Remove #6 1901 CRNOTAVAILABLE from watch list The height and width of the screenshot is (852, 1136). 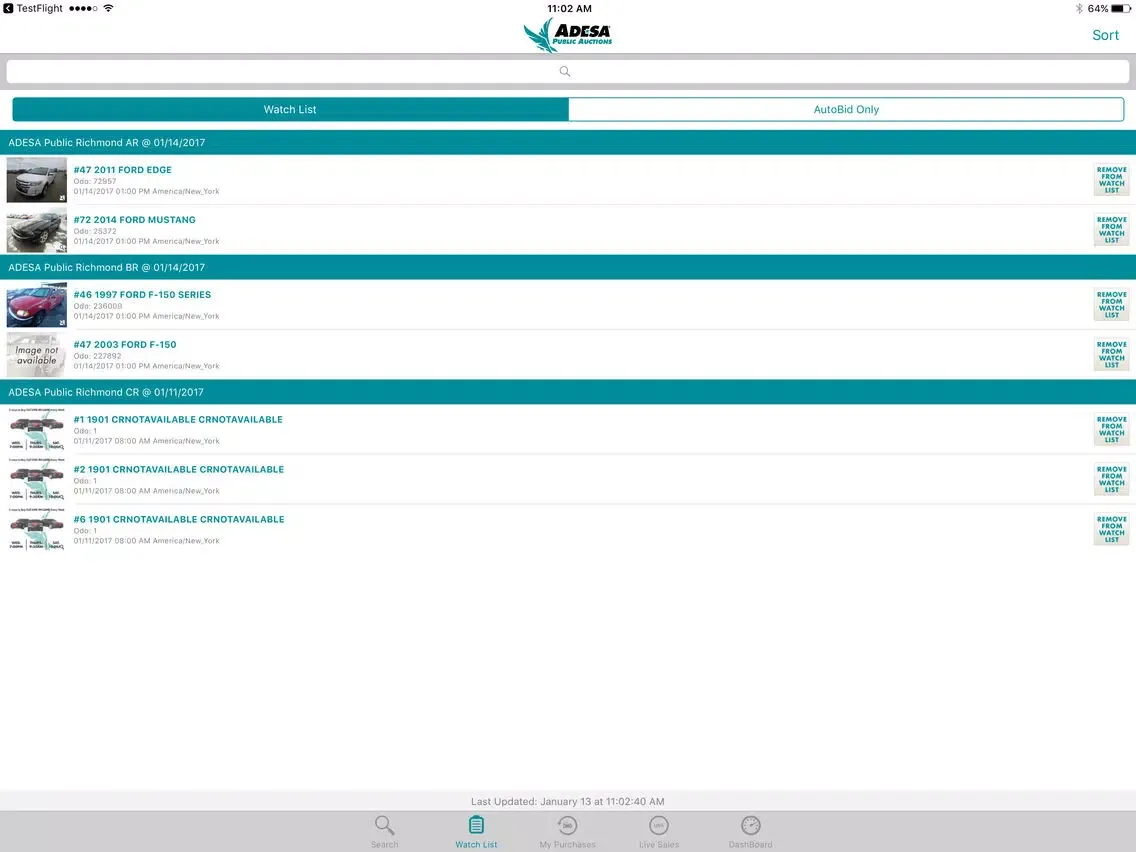coord(1111,529)
